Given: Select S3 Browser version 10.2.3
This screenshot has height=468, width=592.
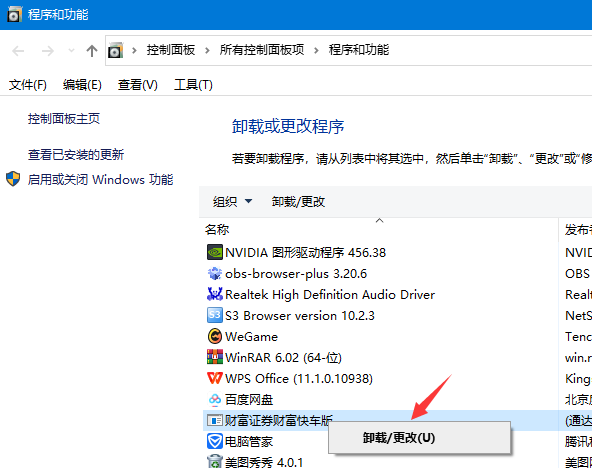Looking at the screenshot, I should click(x=300, y=315).
